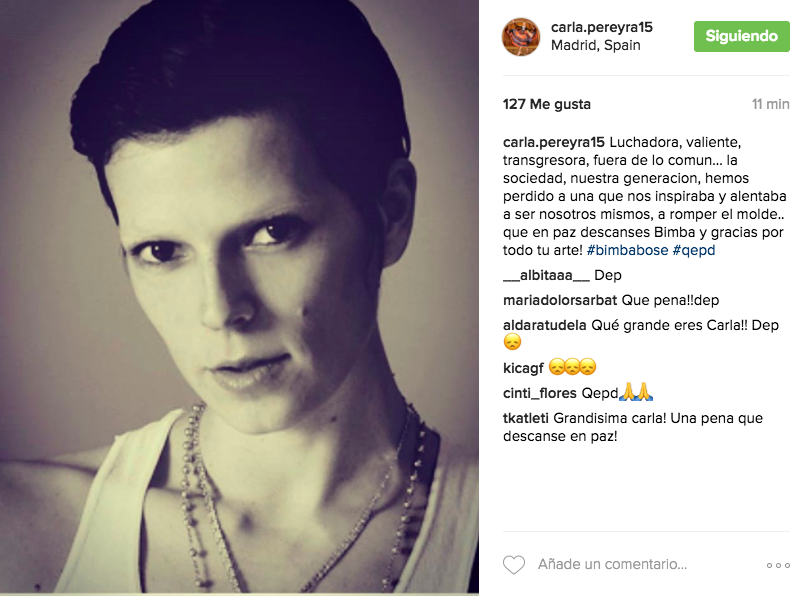Click the Añade un comentario field
Viewport: 811px width, 596px height.
coord(612,564)
